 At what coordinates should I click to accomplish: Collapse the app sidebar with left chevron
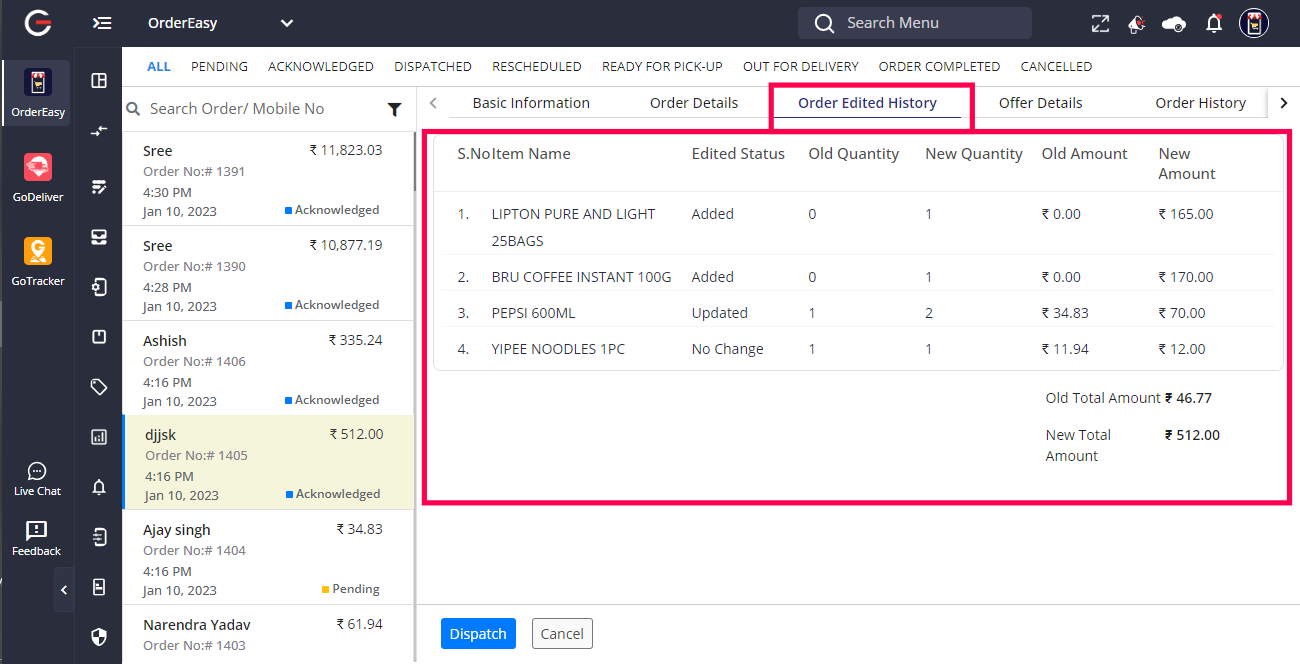[x=64, y=590]
